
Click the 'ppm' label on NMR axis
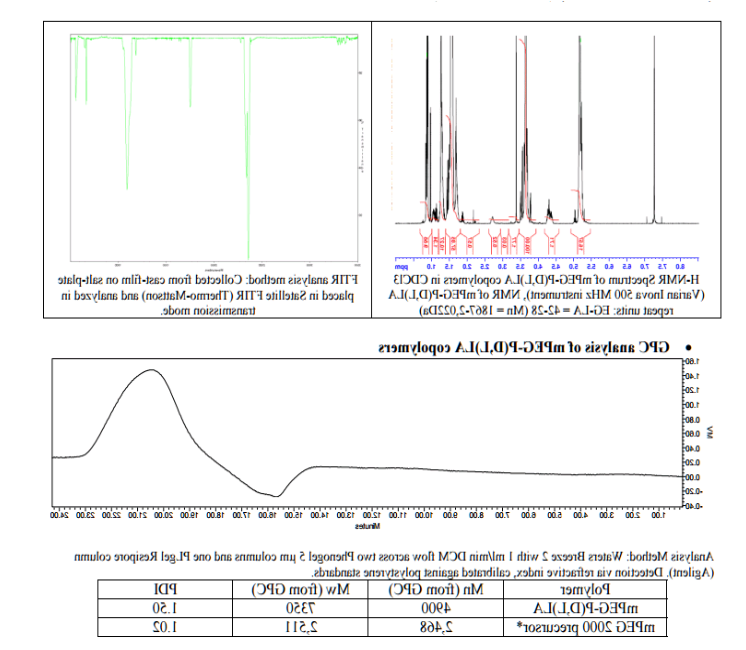click(x=401, y=267)
